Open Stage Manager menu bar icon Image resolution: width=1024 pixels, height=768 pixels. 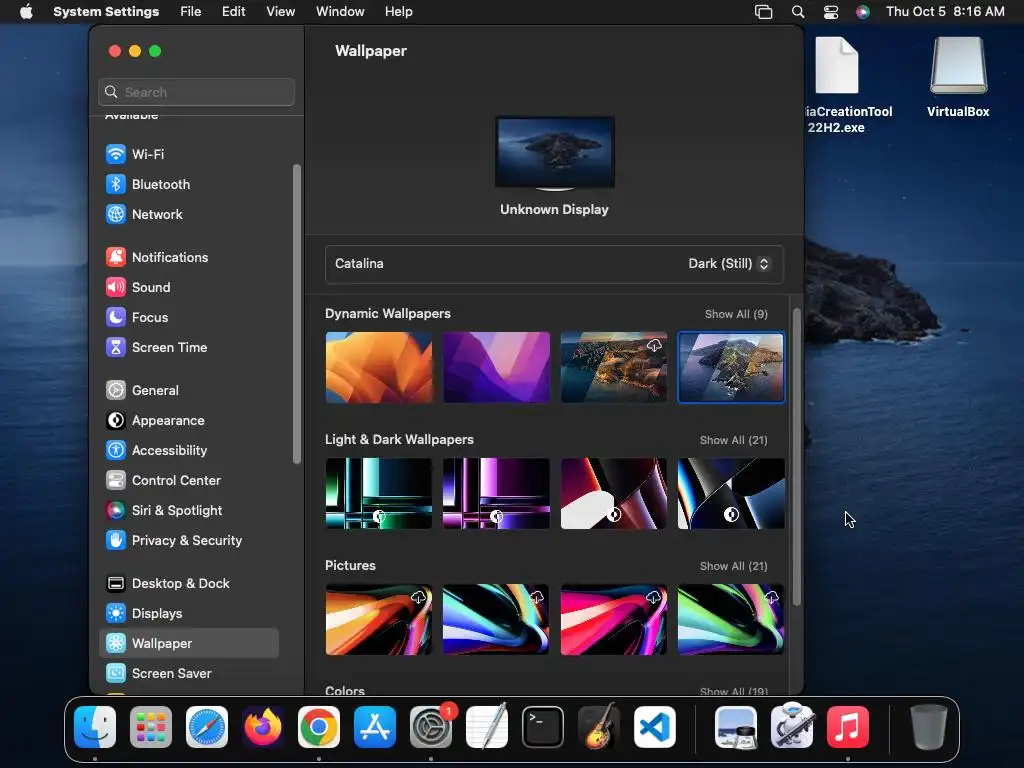[x=763, y=12]
